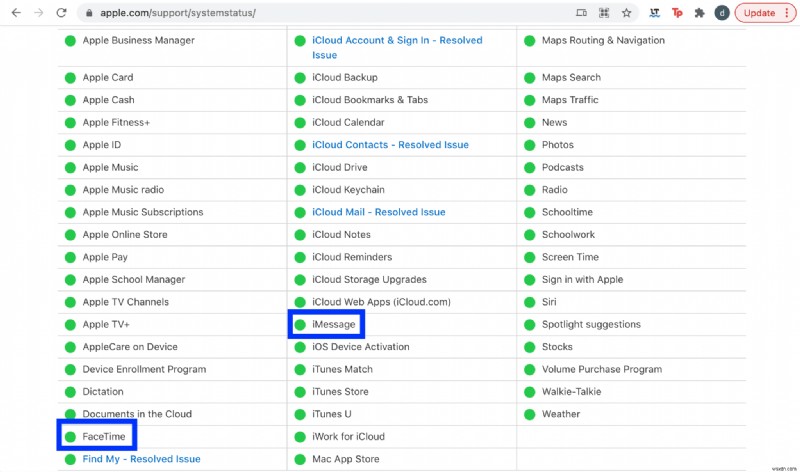800x472 pixels.
Task: Click the green status dot beside Siri
Action: [529, 302]
